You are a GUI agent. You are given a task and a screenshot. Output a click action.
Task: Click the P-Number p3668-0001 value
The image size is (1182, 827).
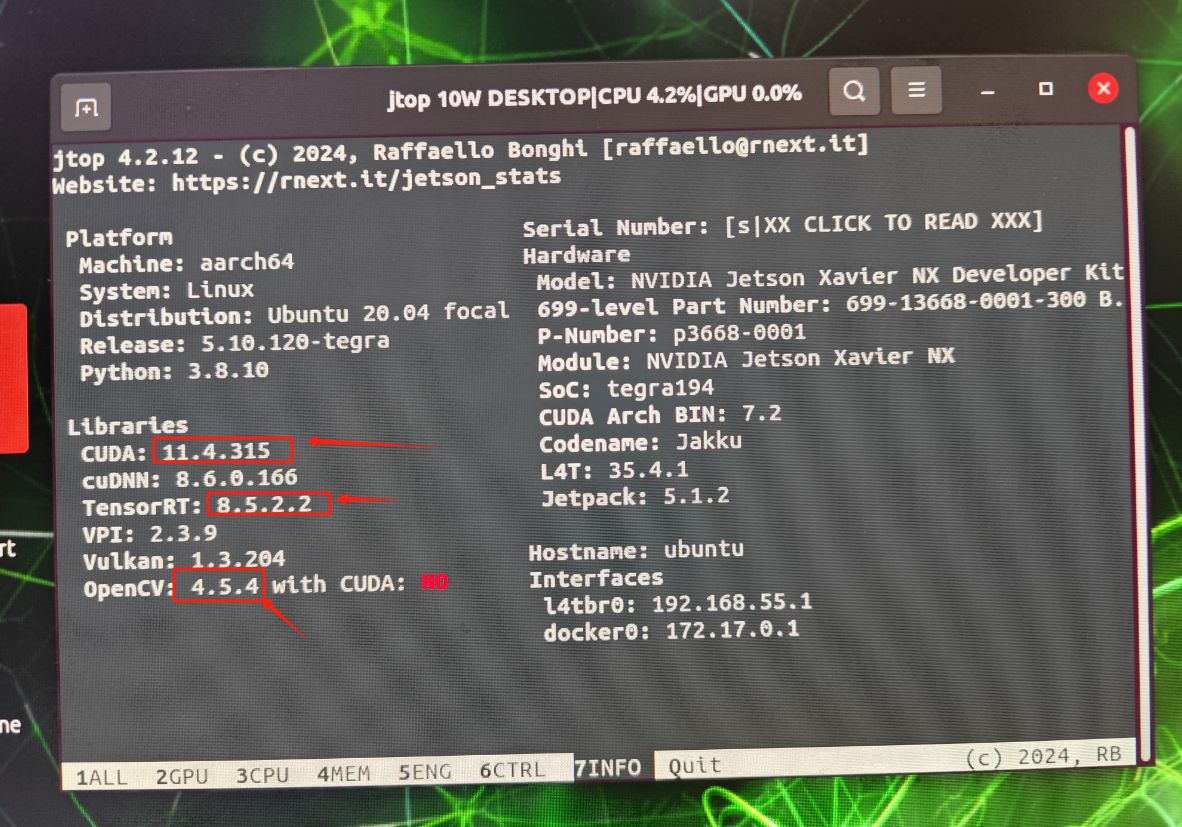740,332
